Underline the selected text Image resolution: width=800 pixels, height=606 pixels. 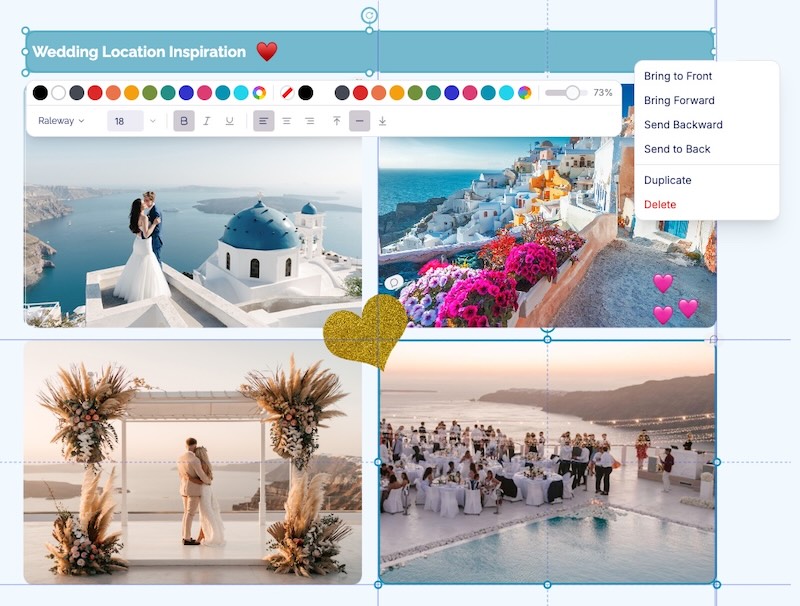point(228,120)
